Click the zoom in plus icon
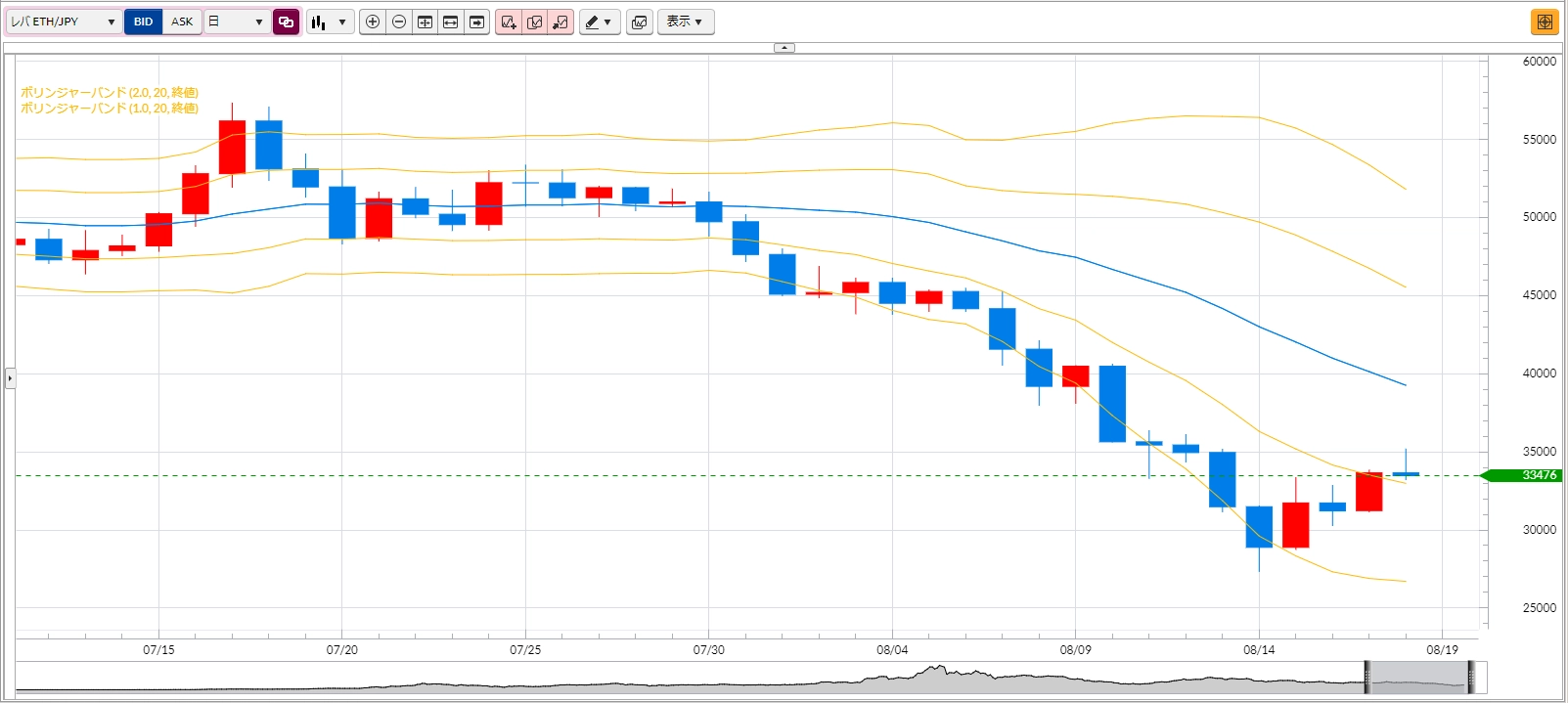Screen dimensions: 1568x703 pyautogui.click(x=373, y=22)
